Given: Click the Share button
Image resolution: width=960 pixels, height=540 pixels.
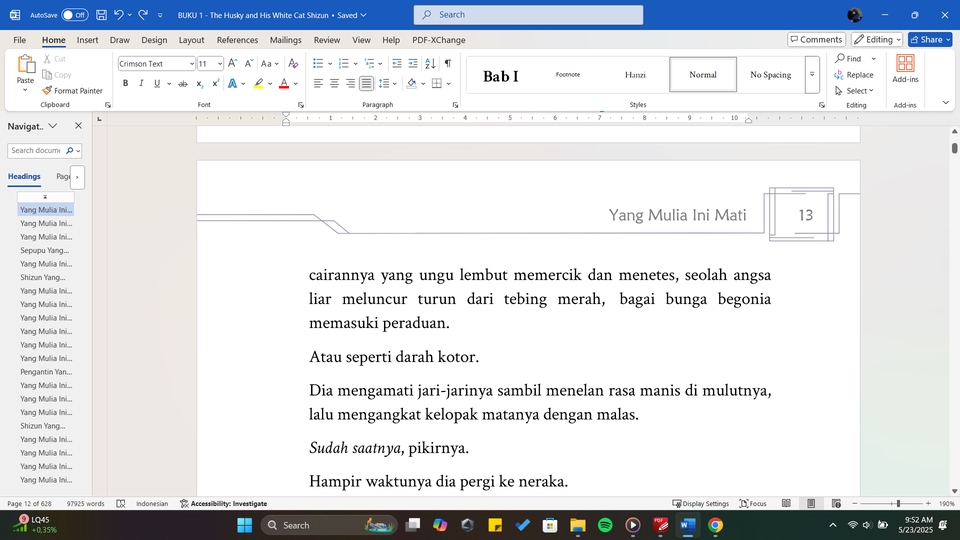Looking at the screenshot, I should point(929,40).
